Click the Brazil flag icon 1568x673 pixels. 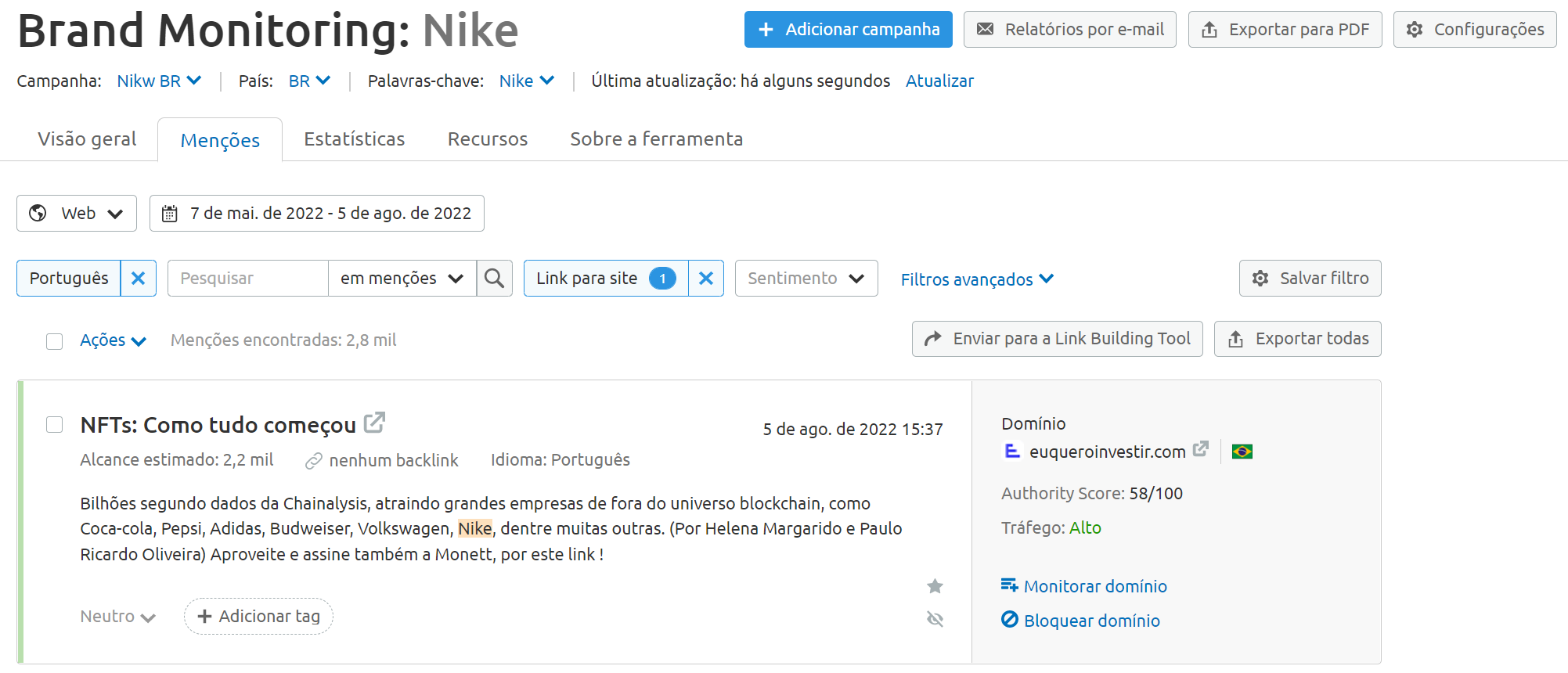[1242, 452]
